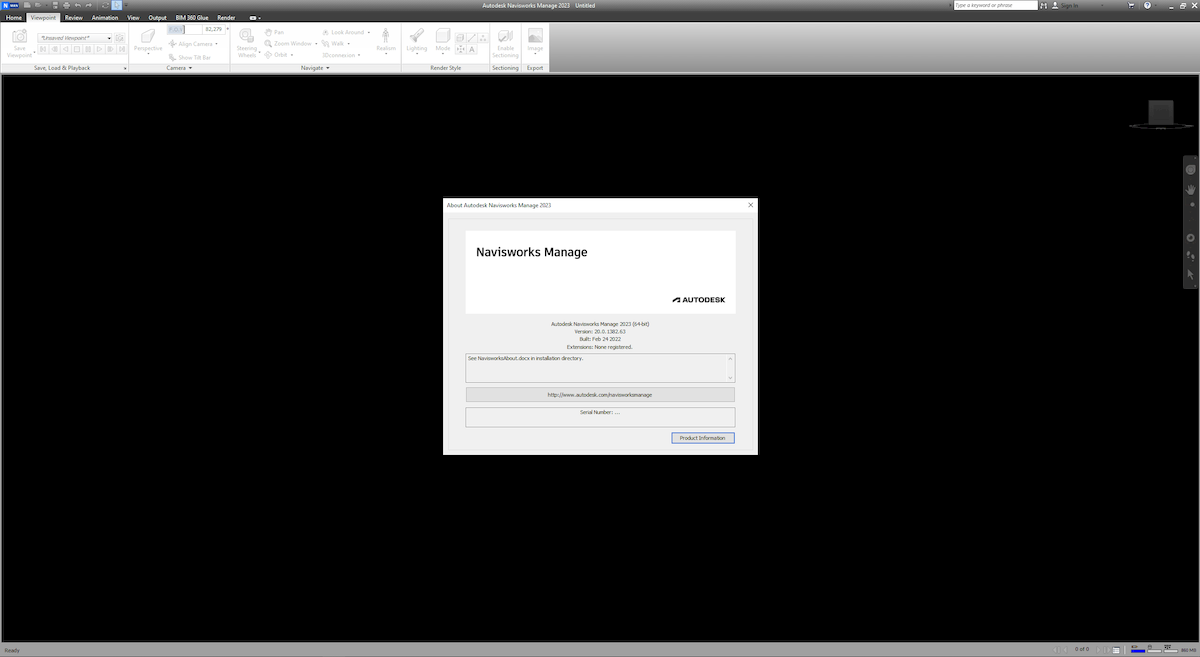The height and width of the screenshot is (657, 1200).
Task: Click the Navisworks application menu button
Action: coord(9,5)
